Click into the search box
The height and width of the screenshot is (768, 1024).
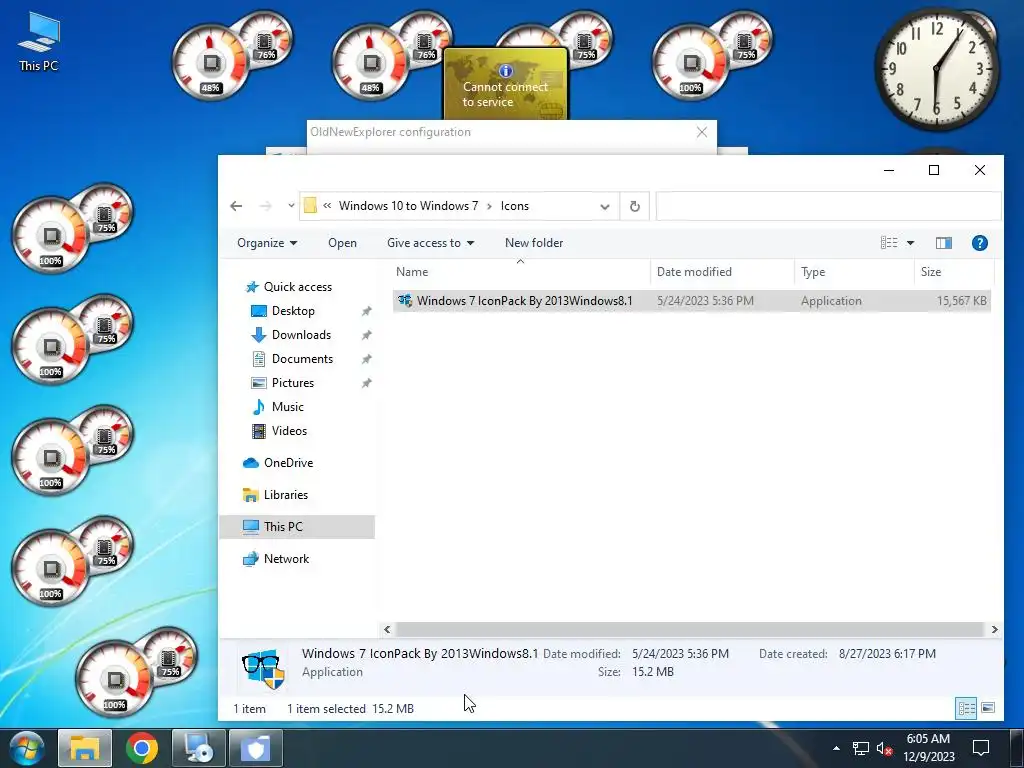pos(828,206)
